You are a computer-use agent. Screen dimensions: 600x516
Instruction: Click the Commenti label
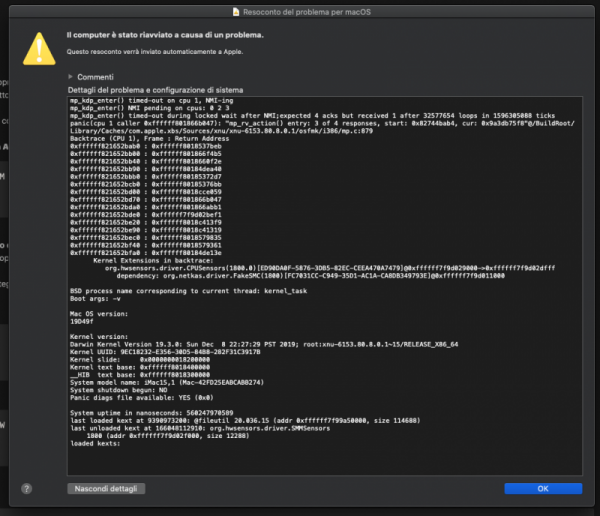coord(95,77)
